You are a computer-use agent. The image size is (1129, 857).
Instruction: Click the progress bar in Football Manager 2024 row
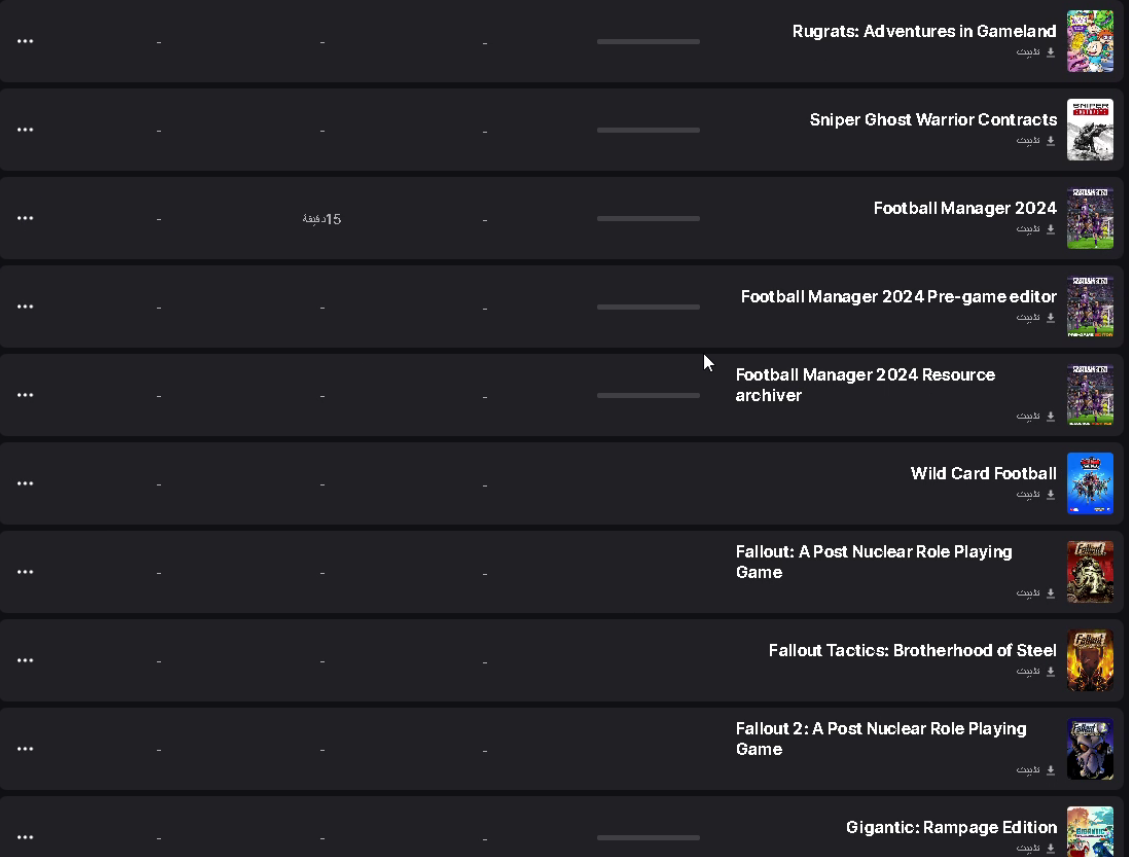(x=648, y=218)
